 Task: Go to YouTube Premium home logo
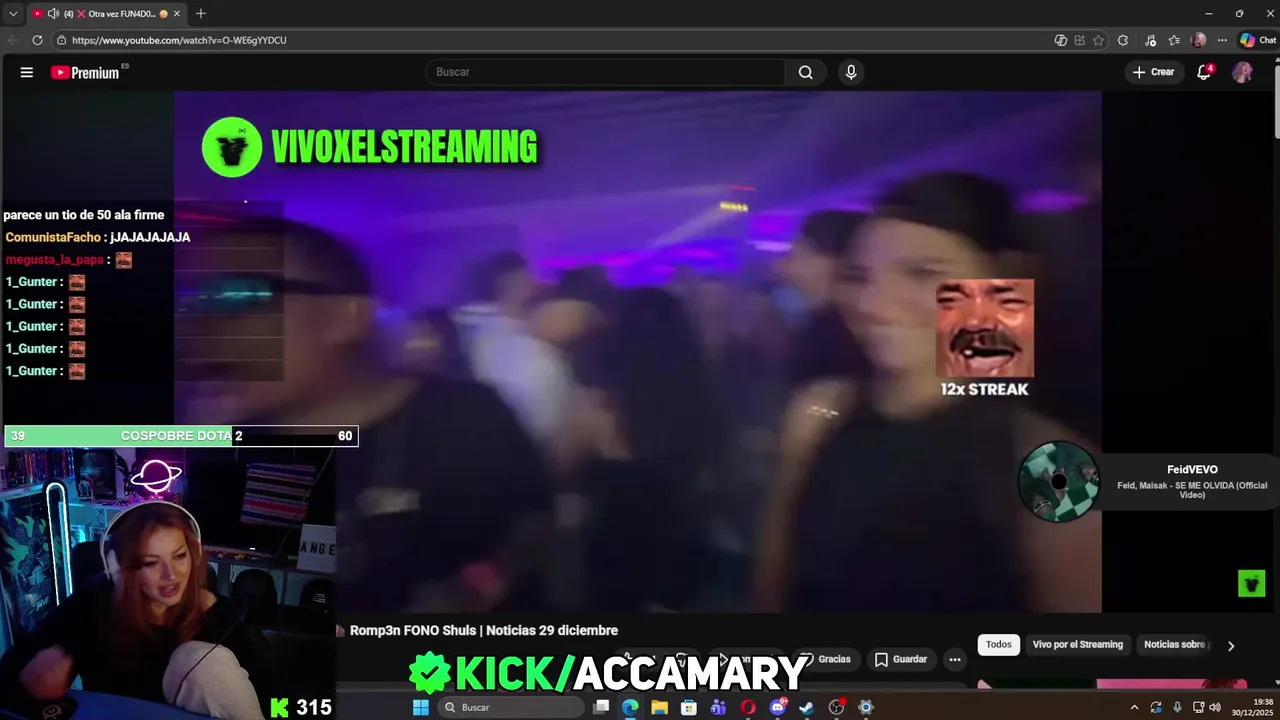pyautogui.click(x=86, y=72)
